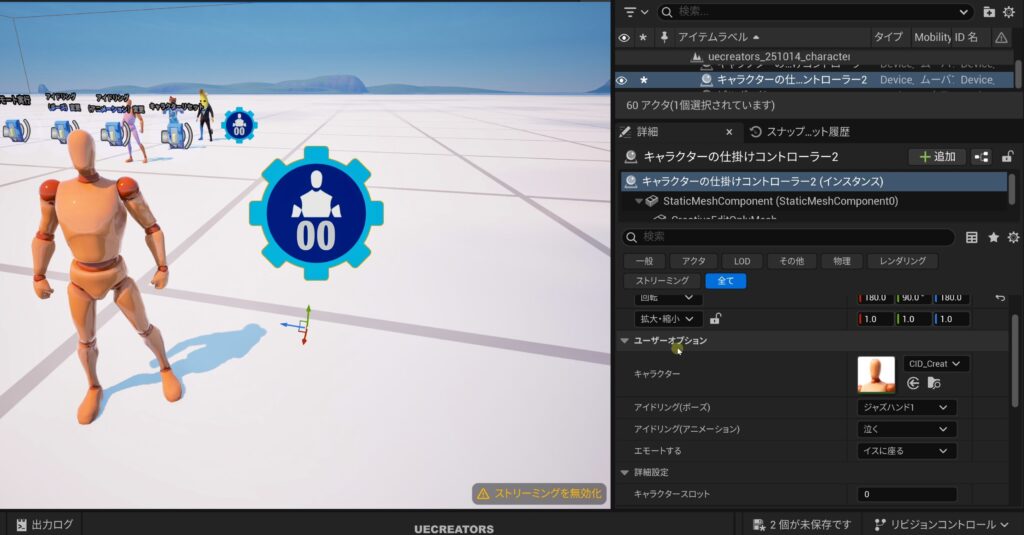Collapse the ユーザーオプション section
The height and width of the screenshot is (535, 1024).
625,341
